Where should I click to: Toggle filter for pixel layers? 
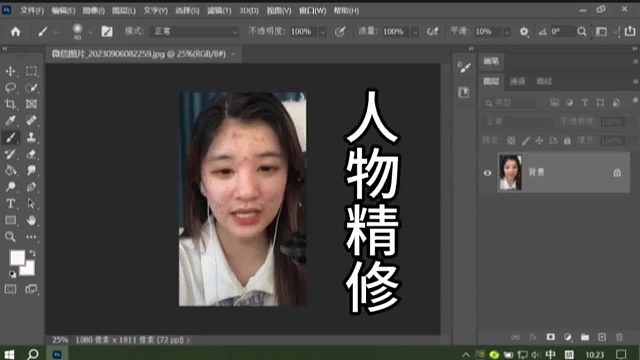click(x=554, y=102)
